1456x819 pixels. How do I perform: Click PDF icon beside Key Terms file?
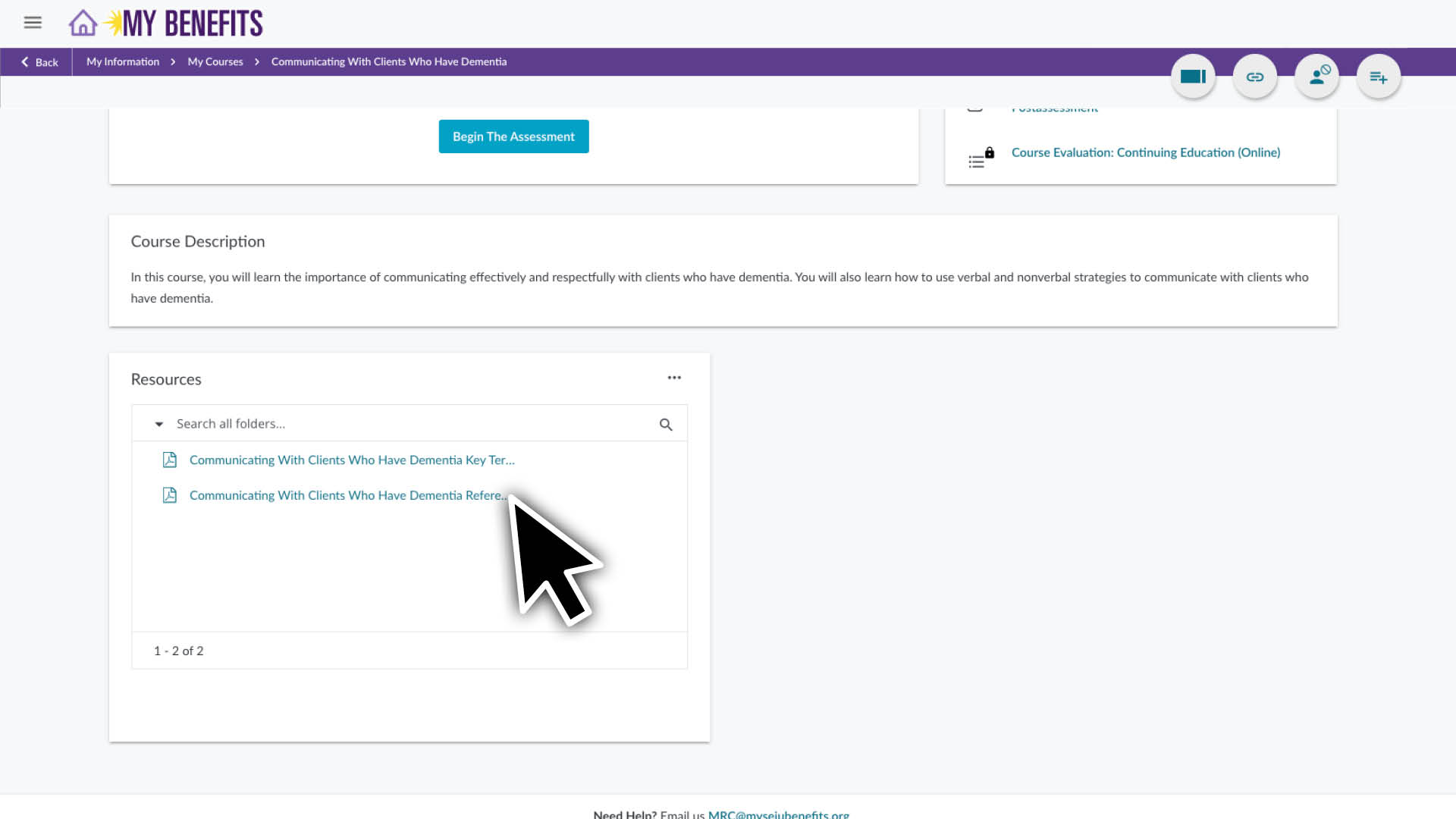(x=170, y=460)
